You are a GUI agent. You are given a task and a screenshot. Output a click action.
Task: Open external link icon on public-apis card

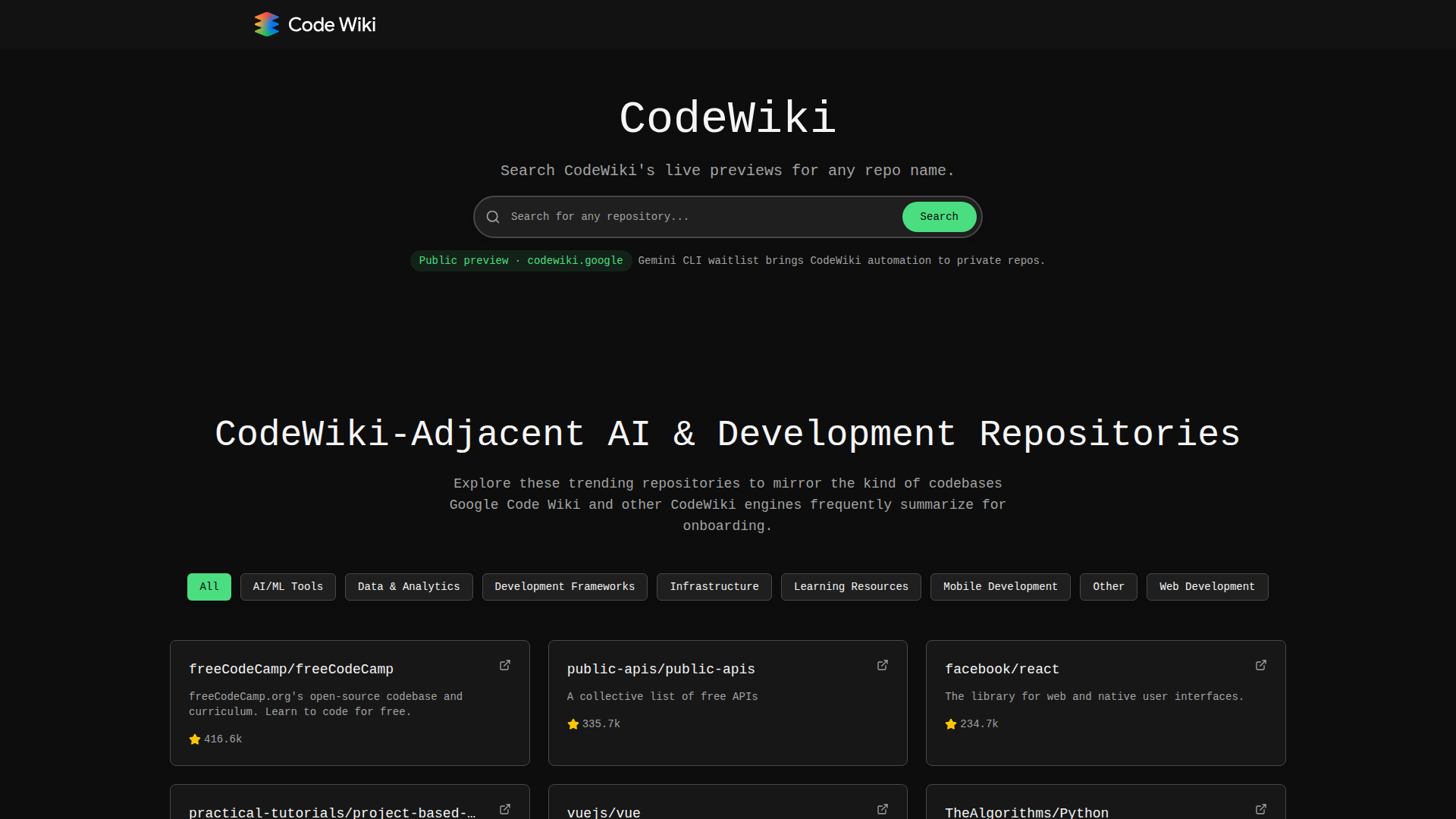(x=883, y=665)
